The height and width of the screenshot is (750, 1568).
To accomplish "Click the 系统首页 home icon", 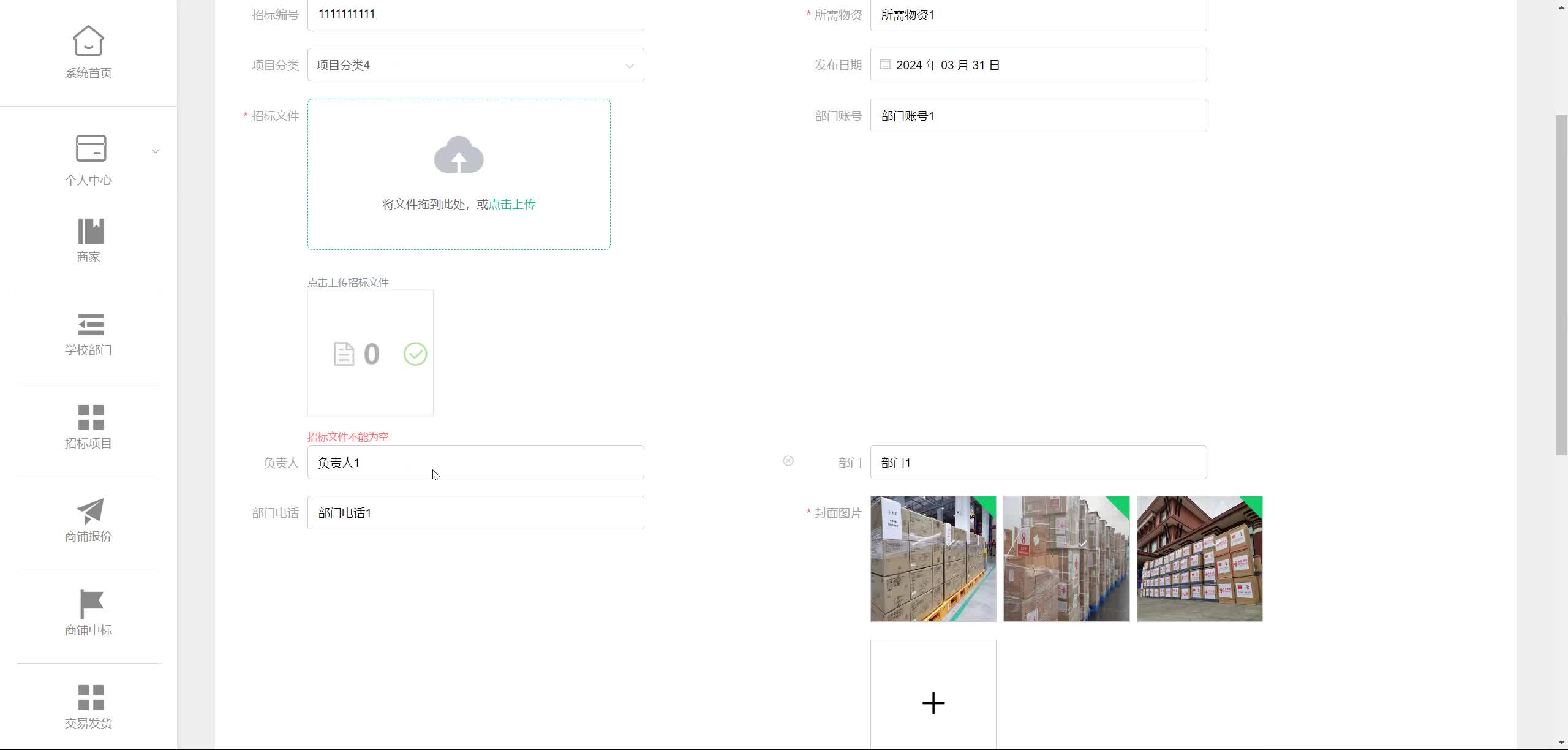I will point(88,41).
